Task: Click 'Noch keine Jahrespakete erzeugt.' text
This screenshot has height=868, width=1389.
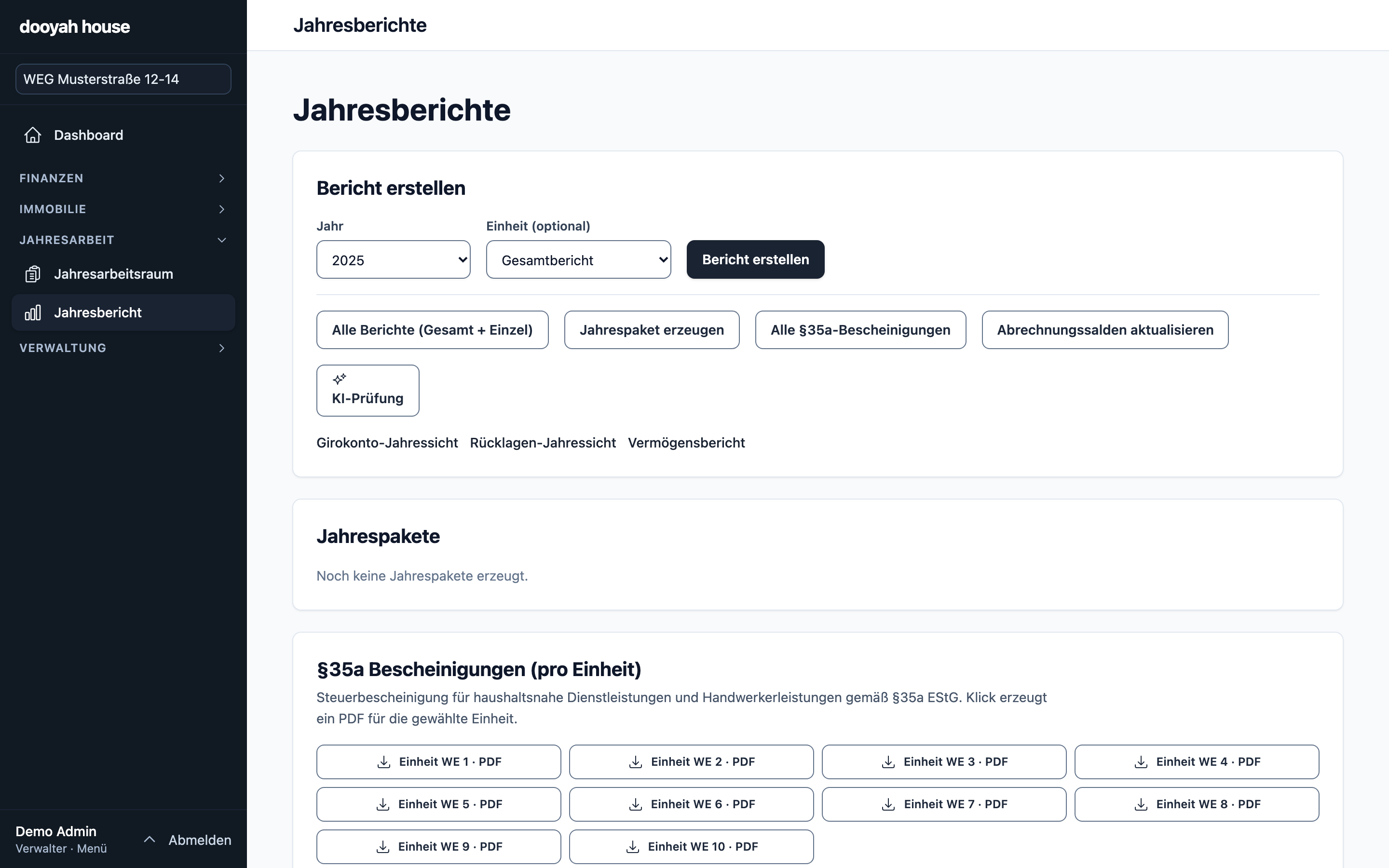Action: coord(422,576)
